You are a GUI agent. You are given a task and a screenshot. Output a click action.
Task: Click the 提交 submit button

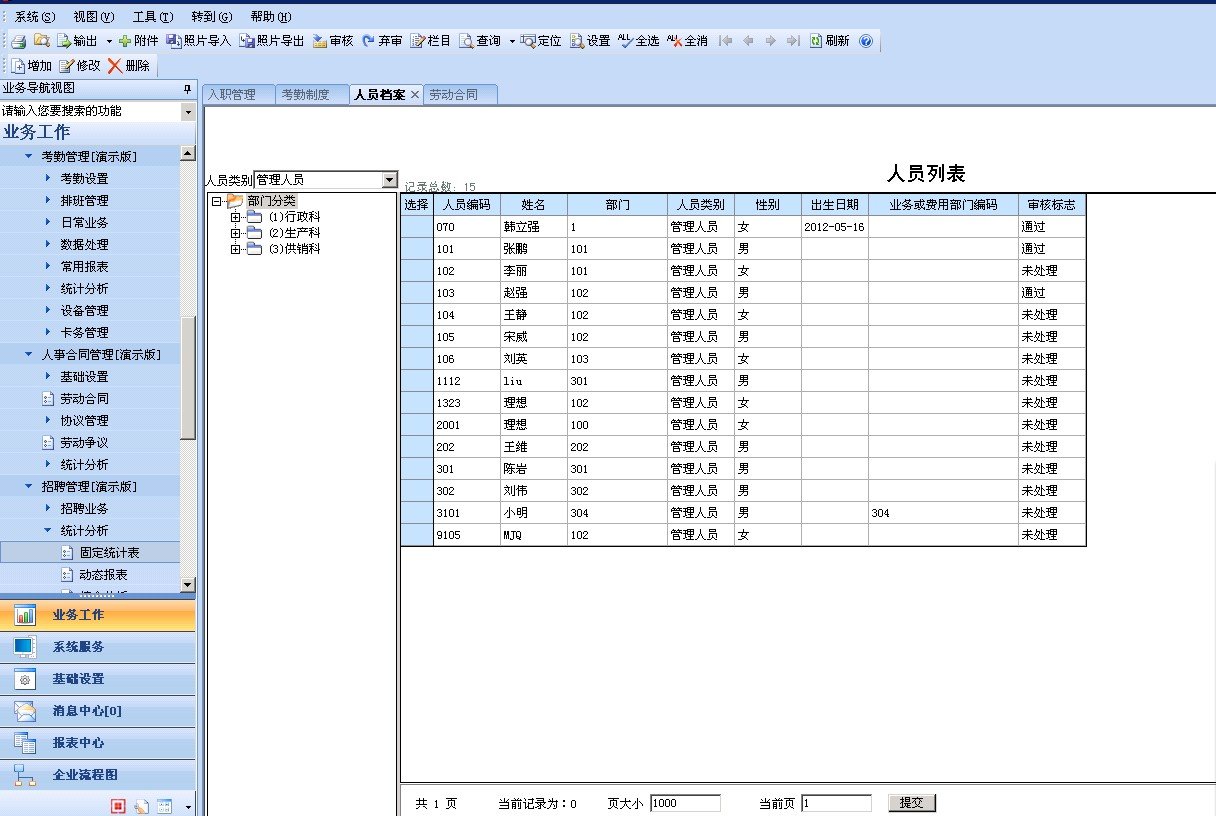point(912,803)
